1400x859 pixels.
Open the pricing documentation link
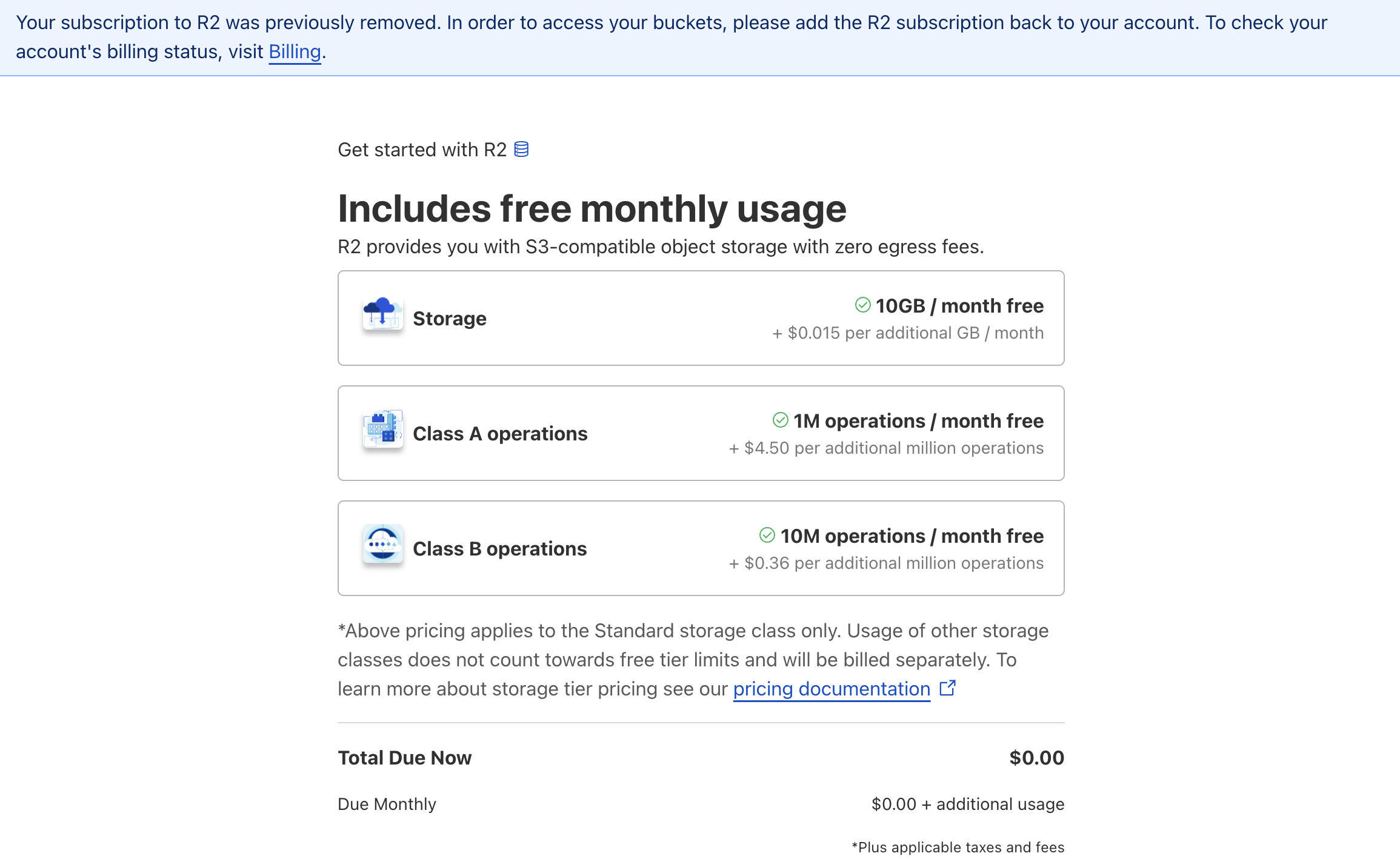[831, 689]
